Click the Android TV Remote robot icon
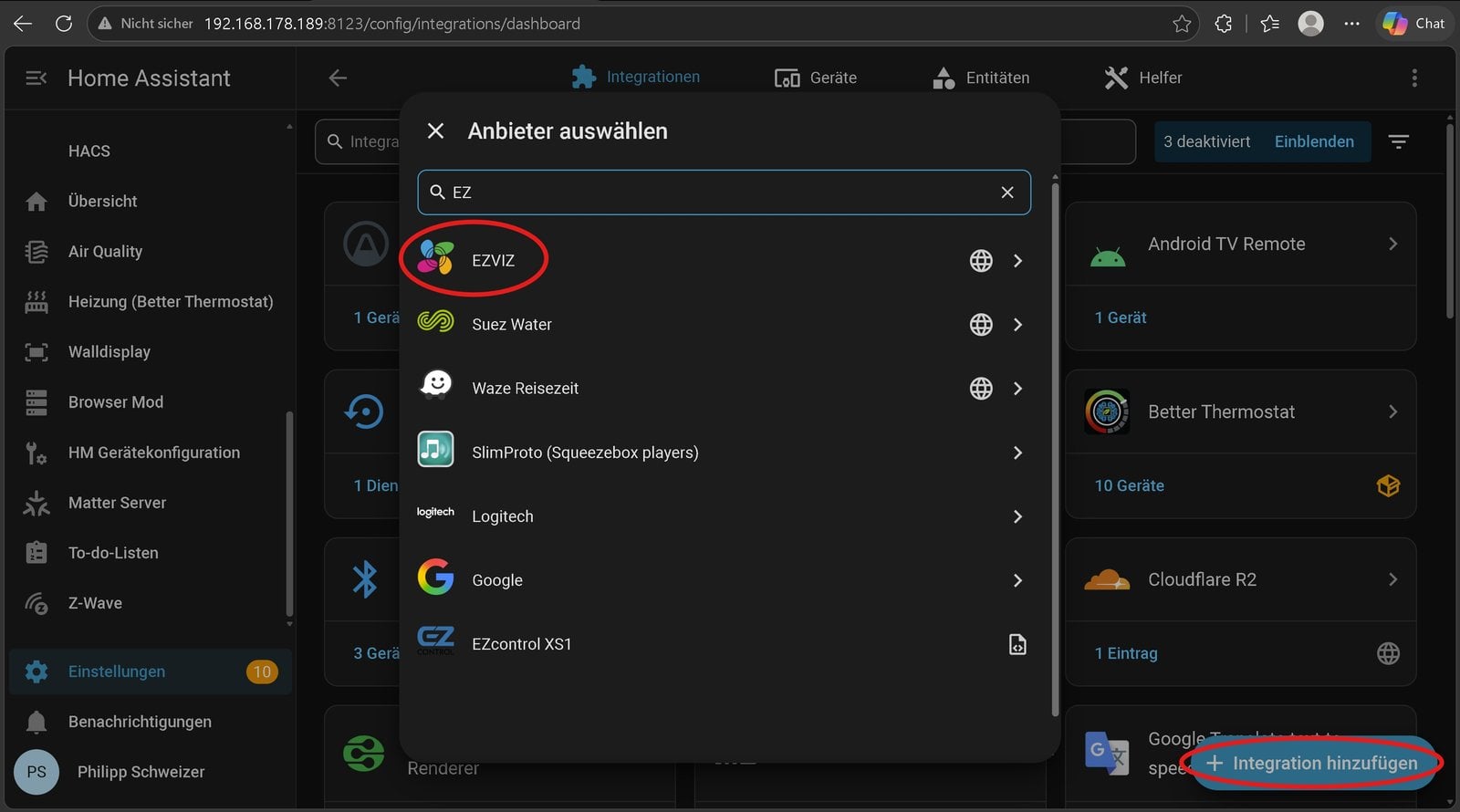The width and height of the screenshot is (1460, 812). [x=1108, y=257]
